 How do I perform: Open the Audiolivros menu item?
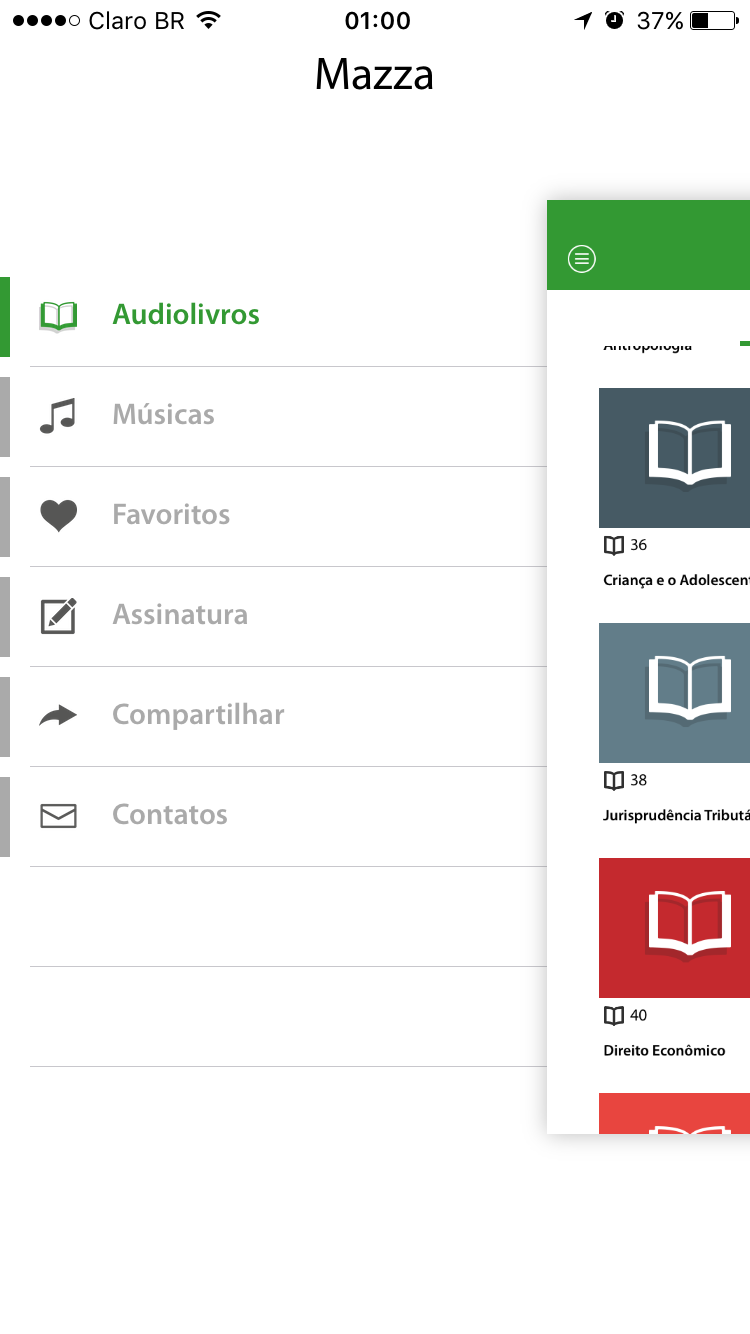[186, 315]
